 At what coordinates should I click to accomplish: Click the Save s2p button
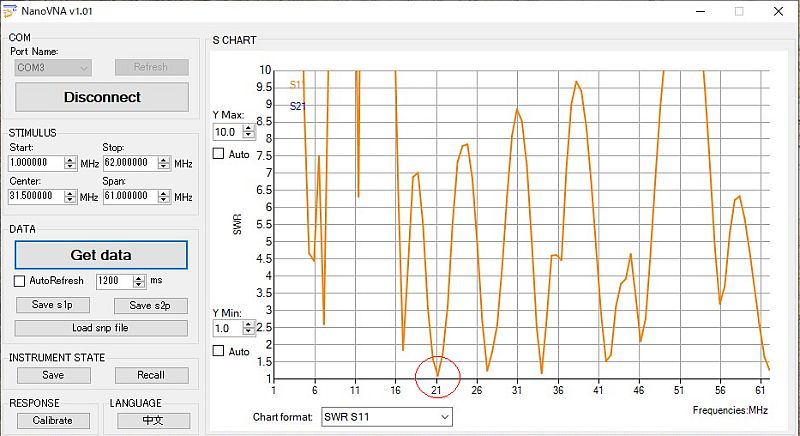coord(150,305)
